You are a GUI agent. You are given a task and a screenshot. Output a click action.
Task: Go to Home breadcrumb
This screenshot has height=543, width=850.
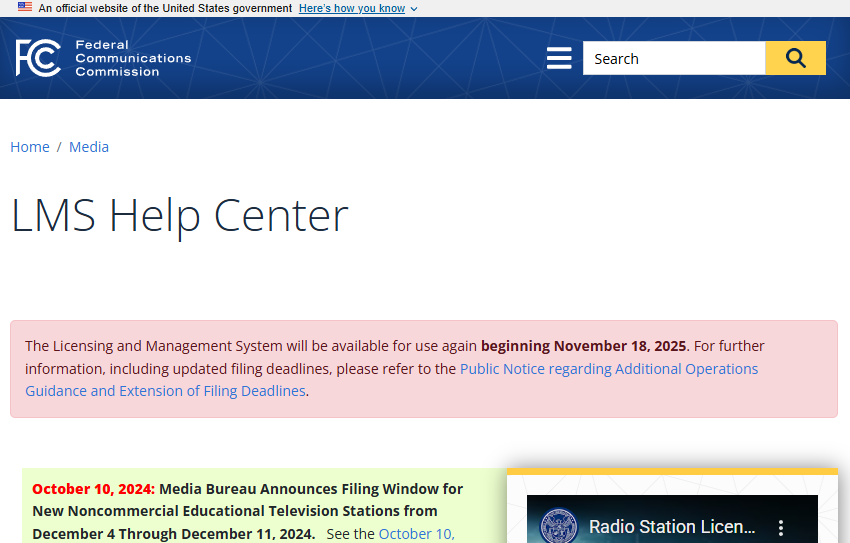point(30,147)
